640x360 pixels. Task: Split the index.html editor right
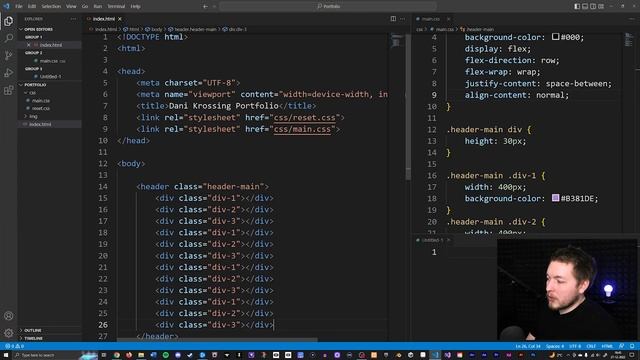click(x=393, y=19)
